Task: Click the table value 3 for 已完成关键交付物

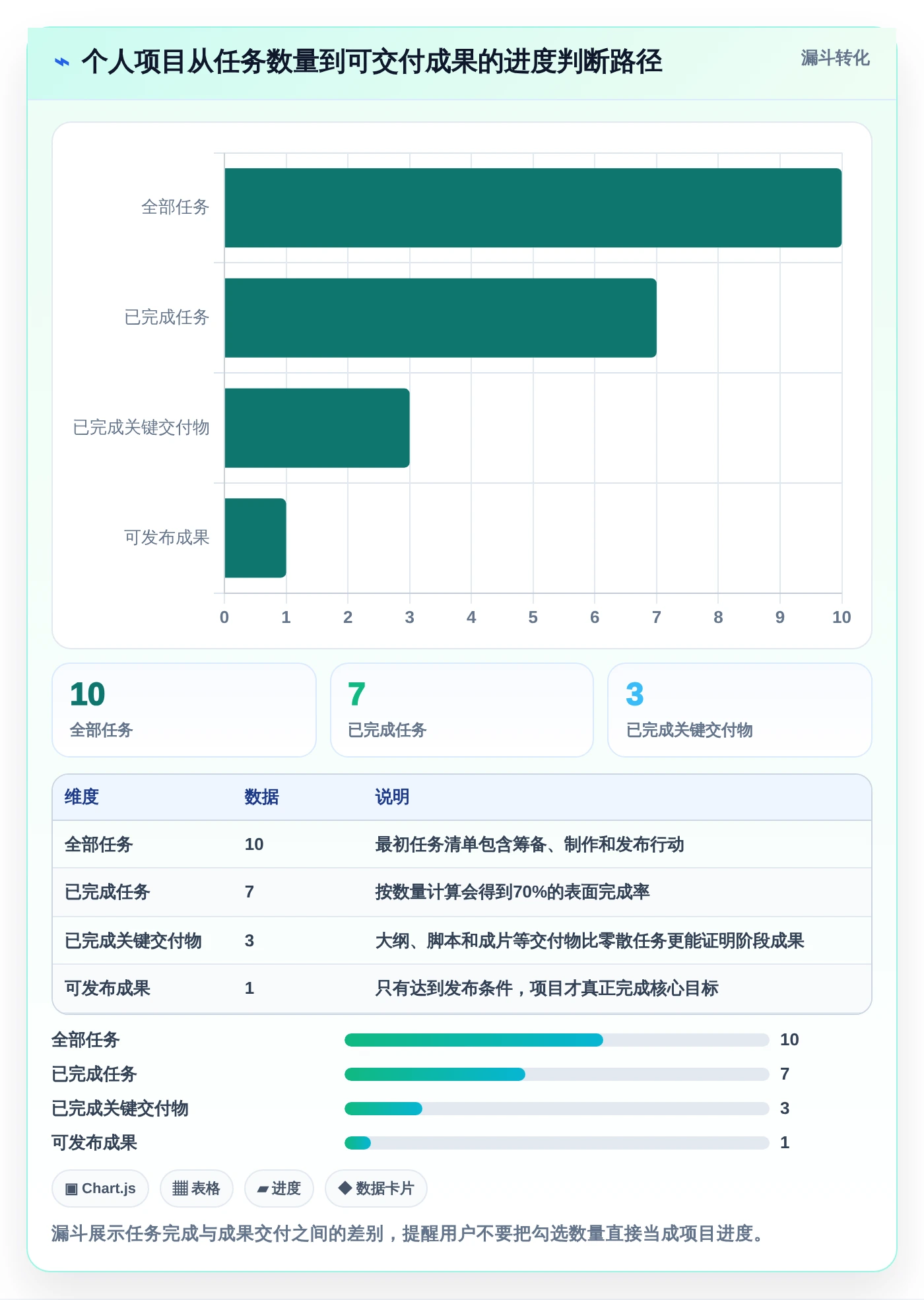Action: [249, 941]
